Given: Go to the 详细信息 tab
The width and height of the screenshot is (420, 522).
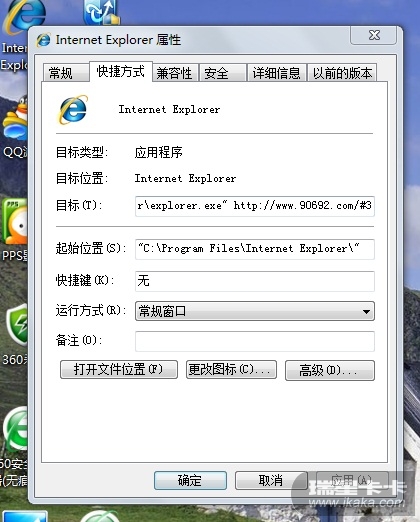Looking at the screenshot, I should pyautogui.click(x=276, y=73).
